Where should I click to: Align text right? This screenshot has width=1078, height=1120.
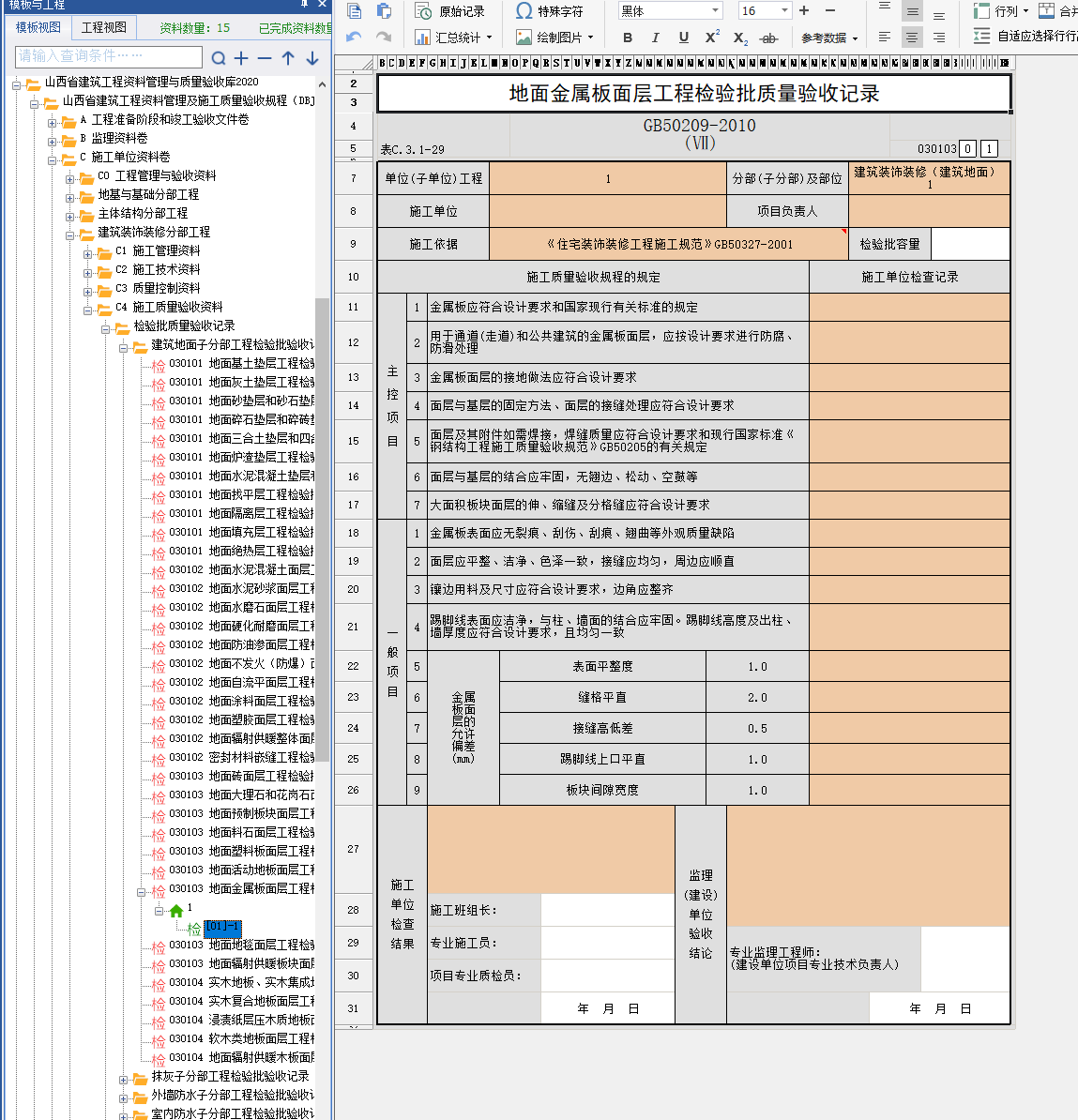point(939,38)
